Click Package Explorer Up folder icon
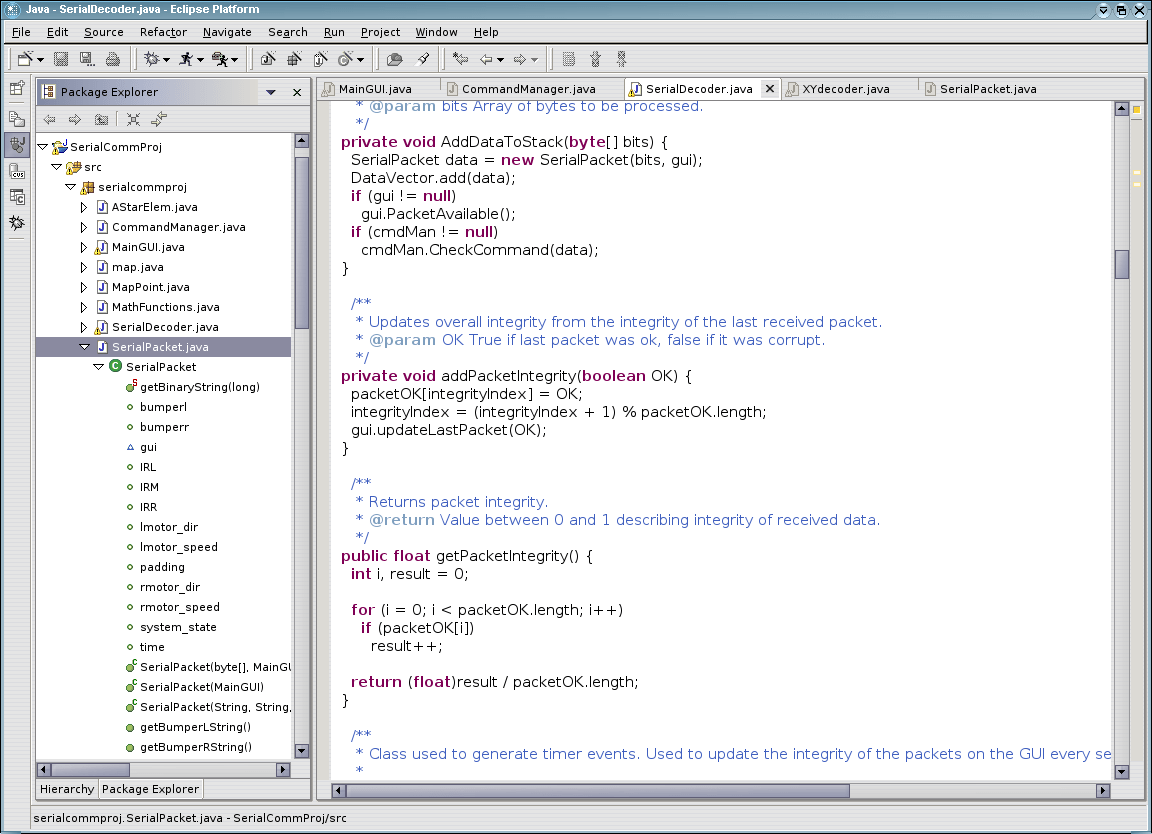 (x=101, y=119)
